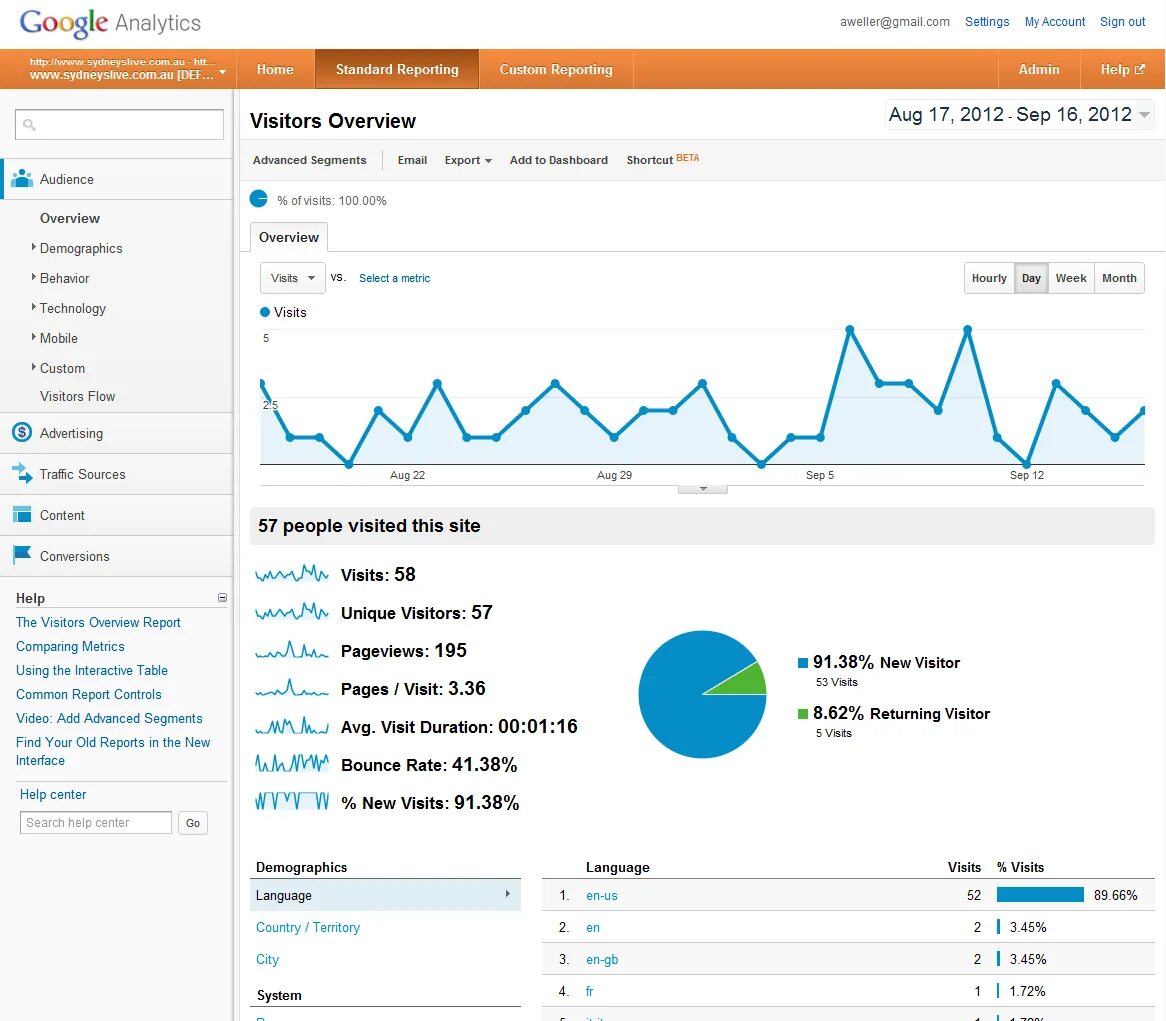
Task: Open The Visitors Overview Report help link
Action: click(98, 622)
